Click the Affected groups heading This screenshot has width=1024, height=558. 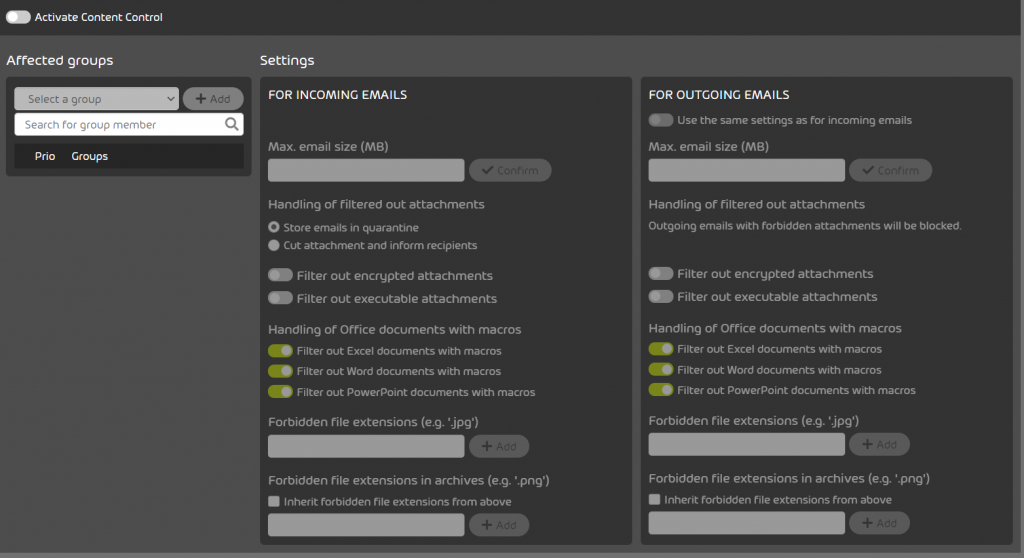(59, 61)
